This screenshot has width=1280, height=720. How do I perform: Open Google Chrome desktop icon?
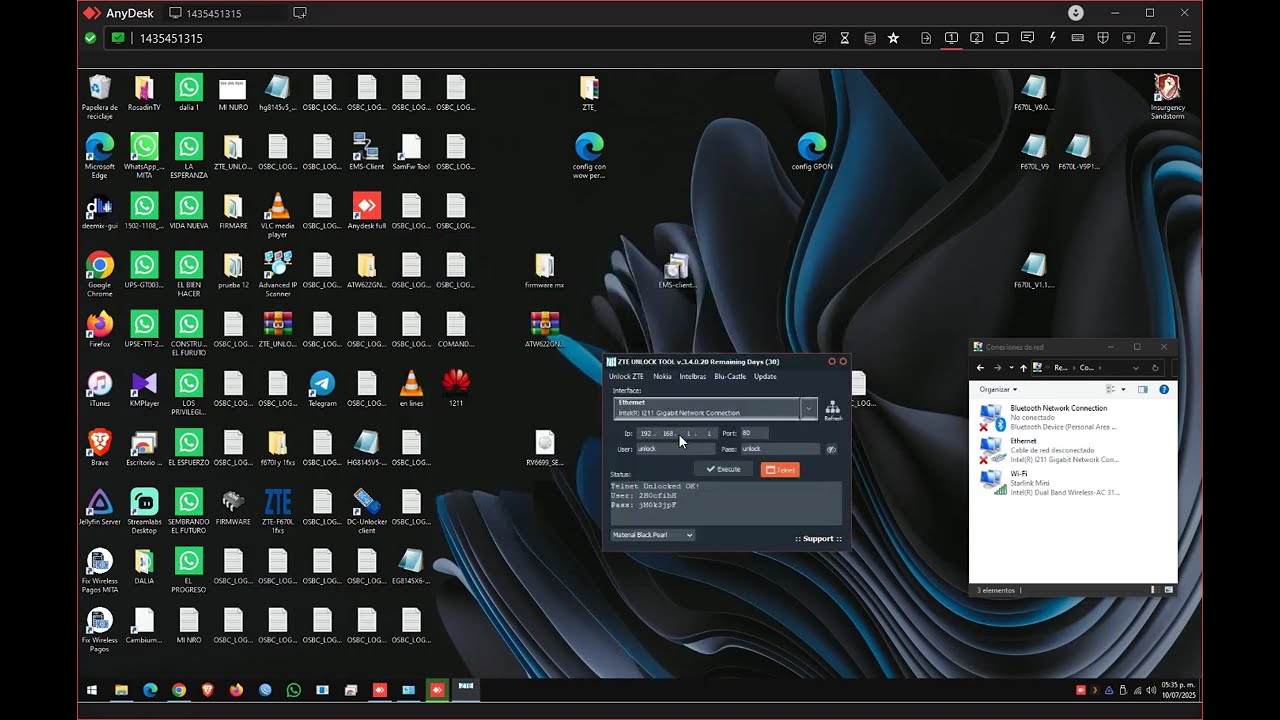pyautogui.click(x=99, y=275)
